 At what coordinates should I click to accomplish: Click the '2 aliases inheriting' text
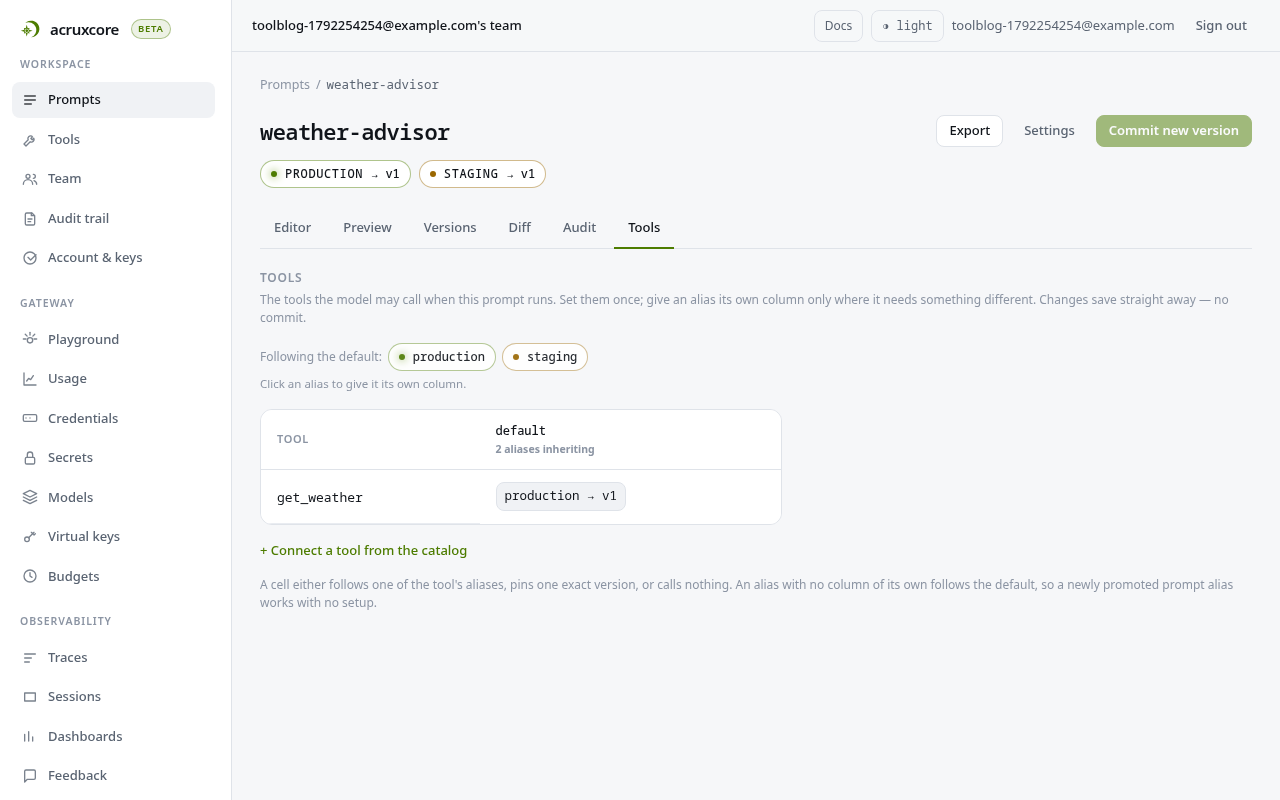[x=545, y=450]
